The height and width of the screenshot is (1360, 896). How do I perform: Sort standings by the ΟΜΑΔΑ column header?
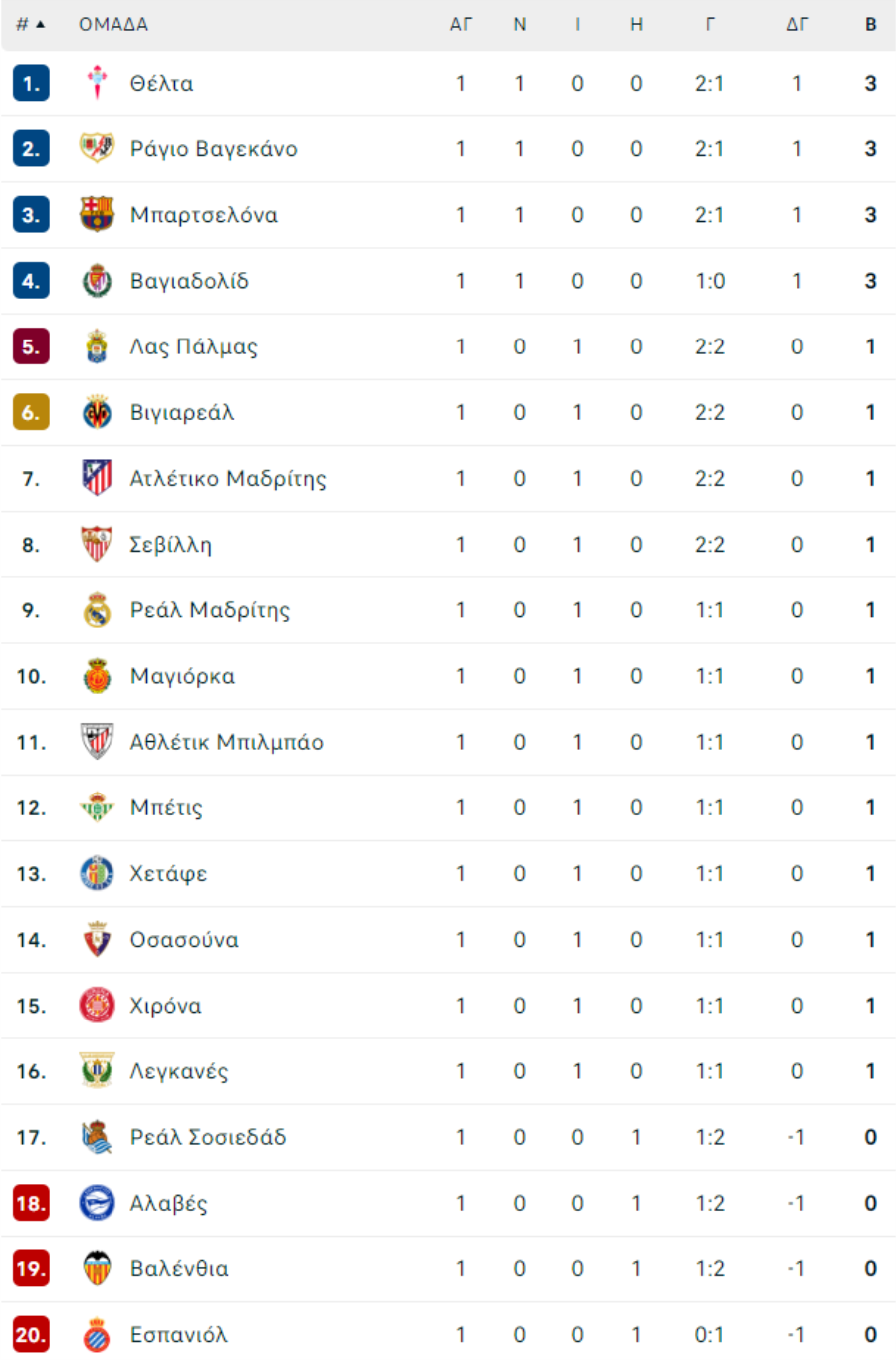coord(113,24)
